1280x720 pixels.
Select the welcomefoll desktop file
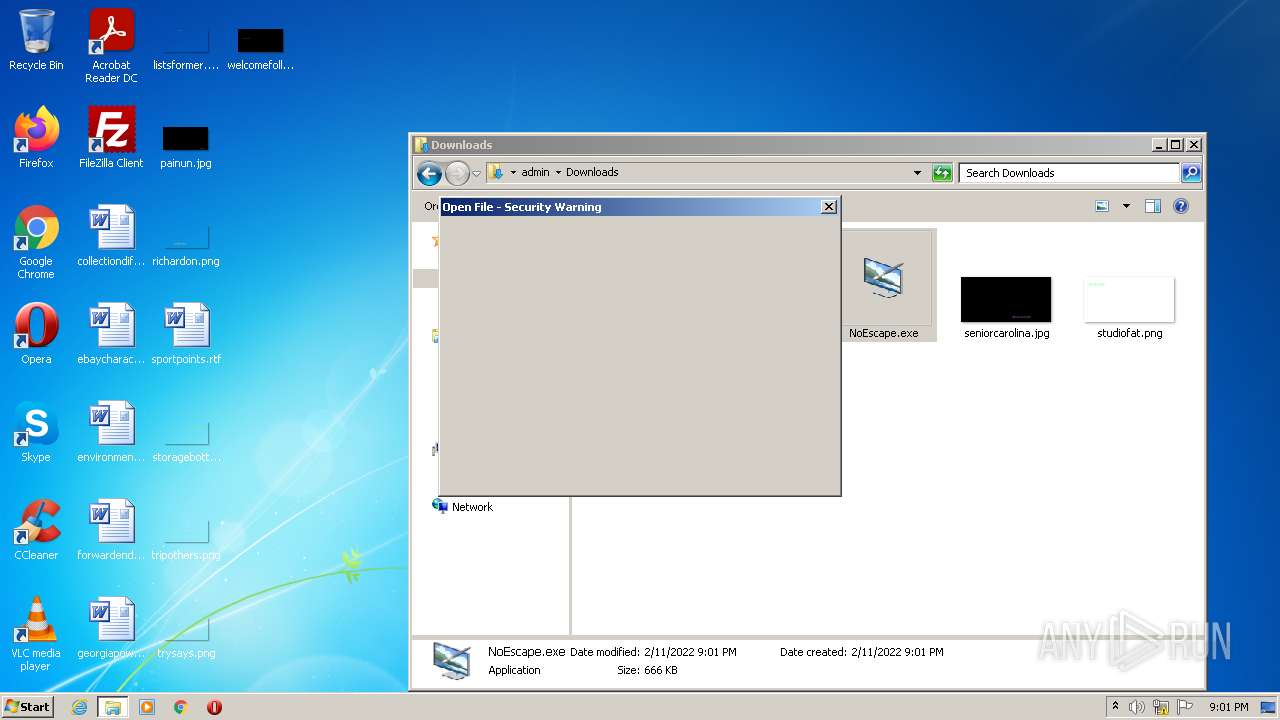point(261,48)
